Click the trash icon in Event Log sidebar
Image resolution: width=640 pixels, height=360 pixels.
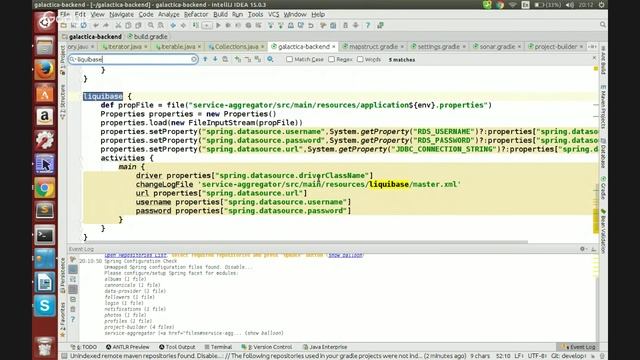(x=73, y=309)
